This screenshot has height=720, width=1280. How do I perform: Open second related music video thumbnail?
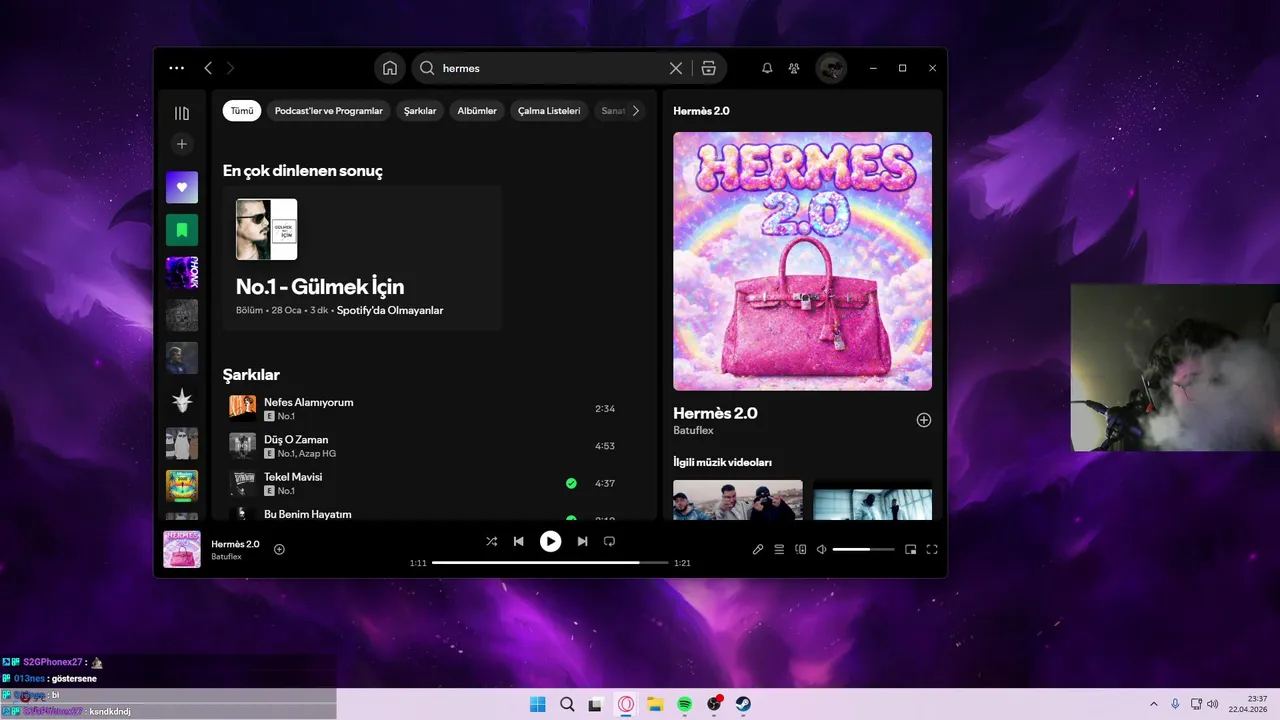[x=872, y=500]
